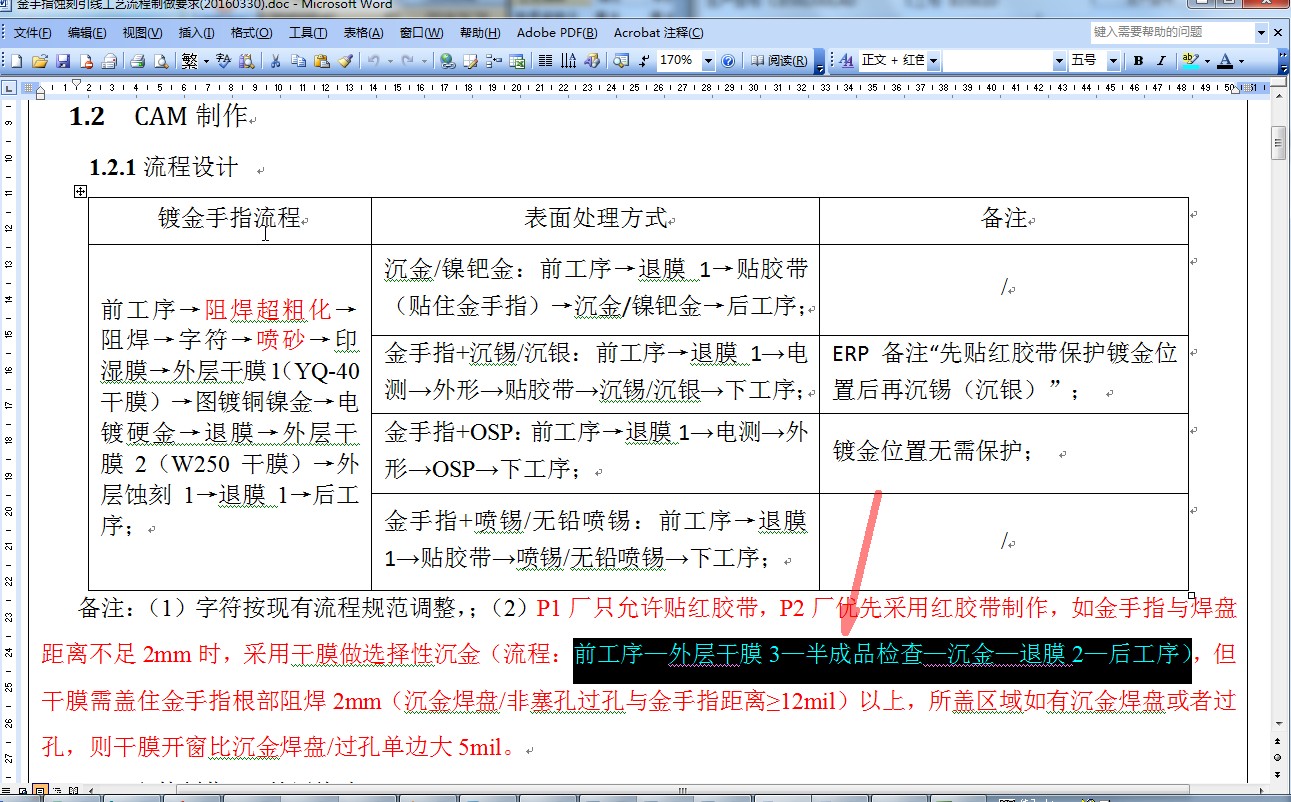Open Tables and Borders toolbar icon

[470, 61]
